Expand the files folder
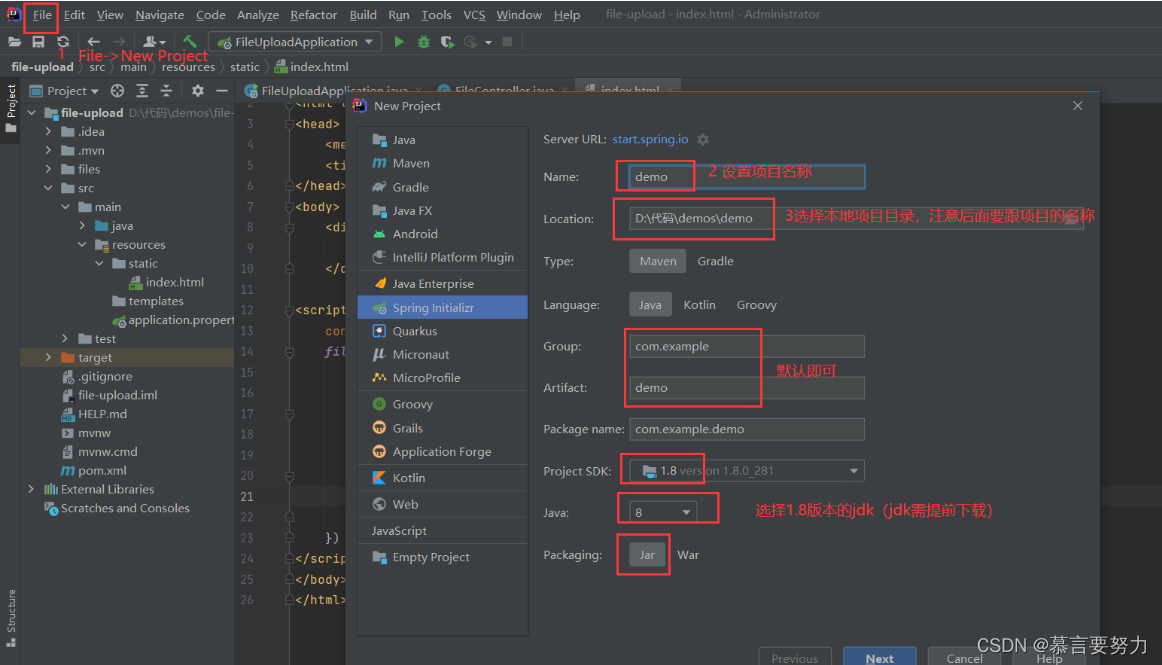The image size is (1162, 665). coord(49,169)
